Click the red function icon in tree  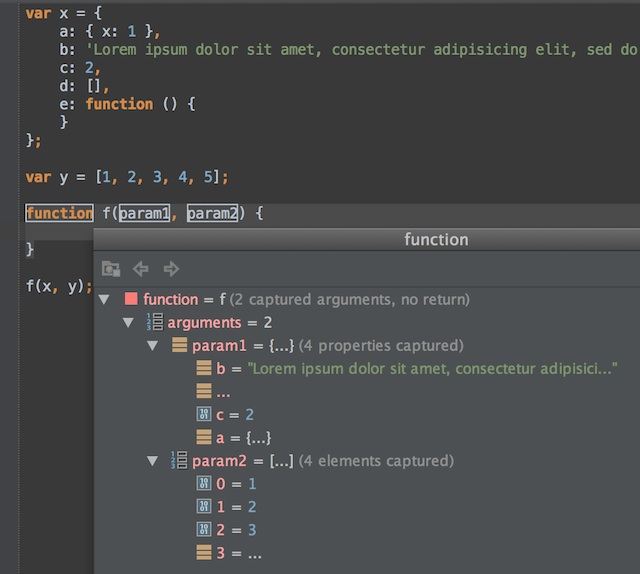(x=131, y=299)
